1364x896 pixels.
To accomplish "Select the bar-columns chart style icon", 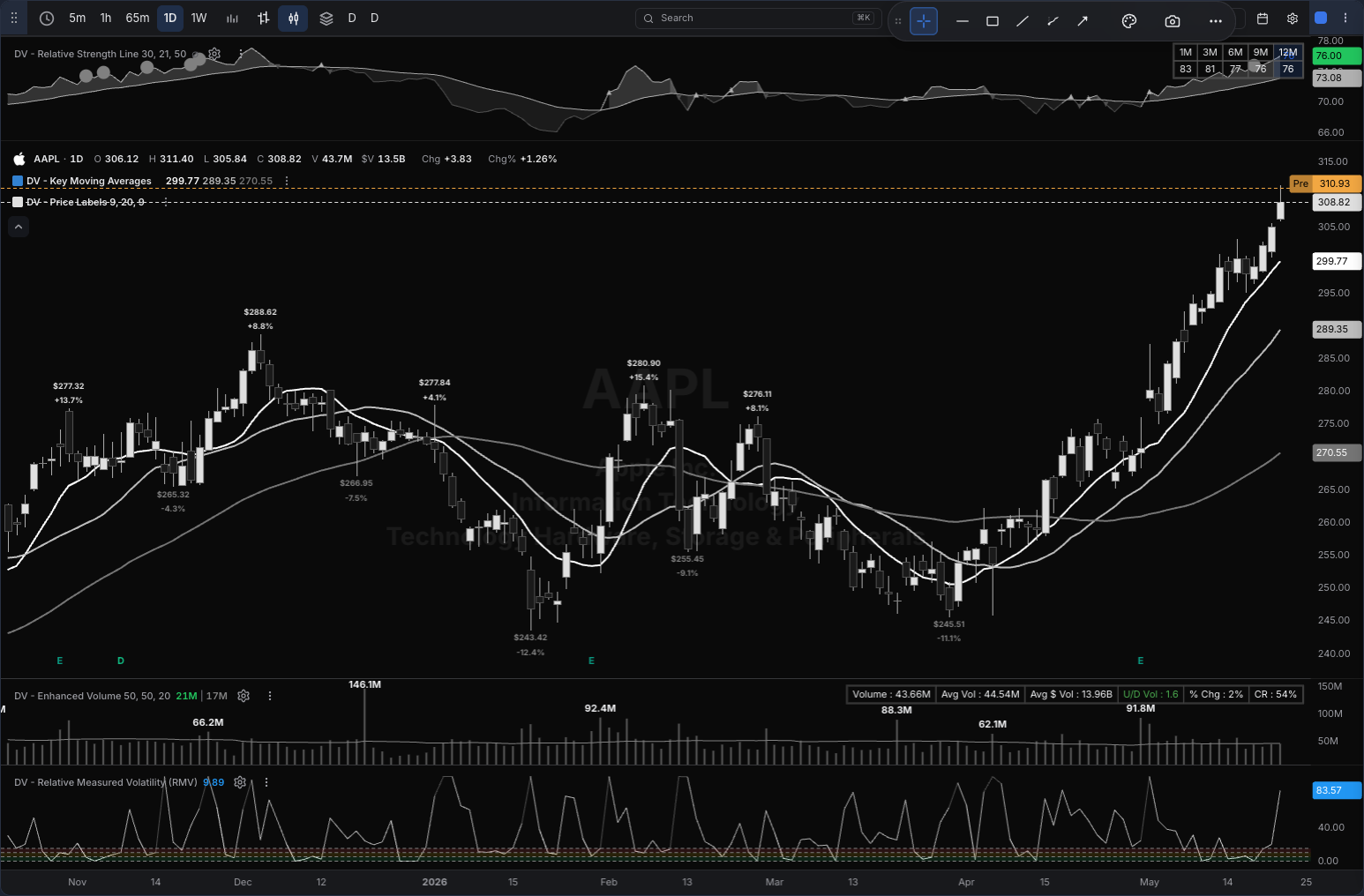I will [x=232, y=18].
